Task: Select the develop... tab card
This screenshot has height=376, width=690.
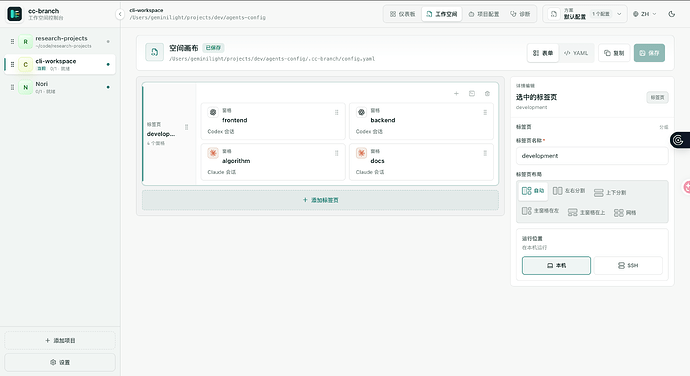Action: tap(169, 133)
